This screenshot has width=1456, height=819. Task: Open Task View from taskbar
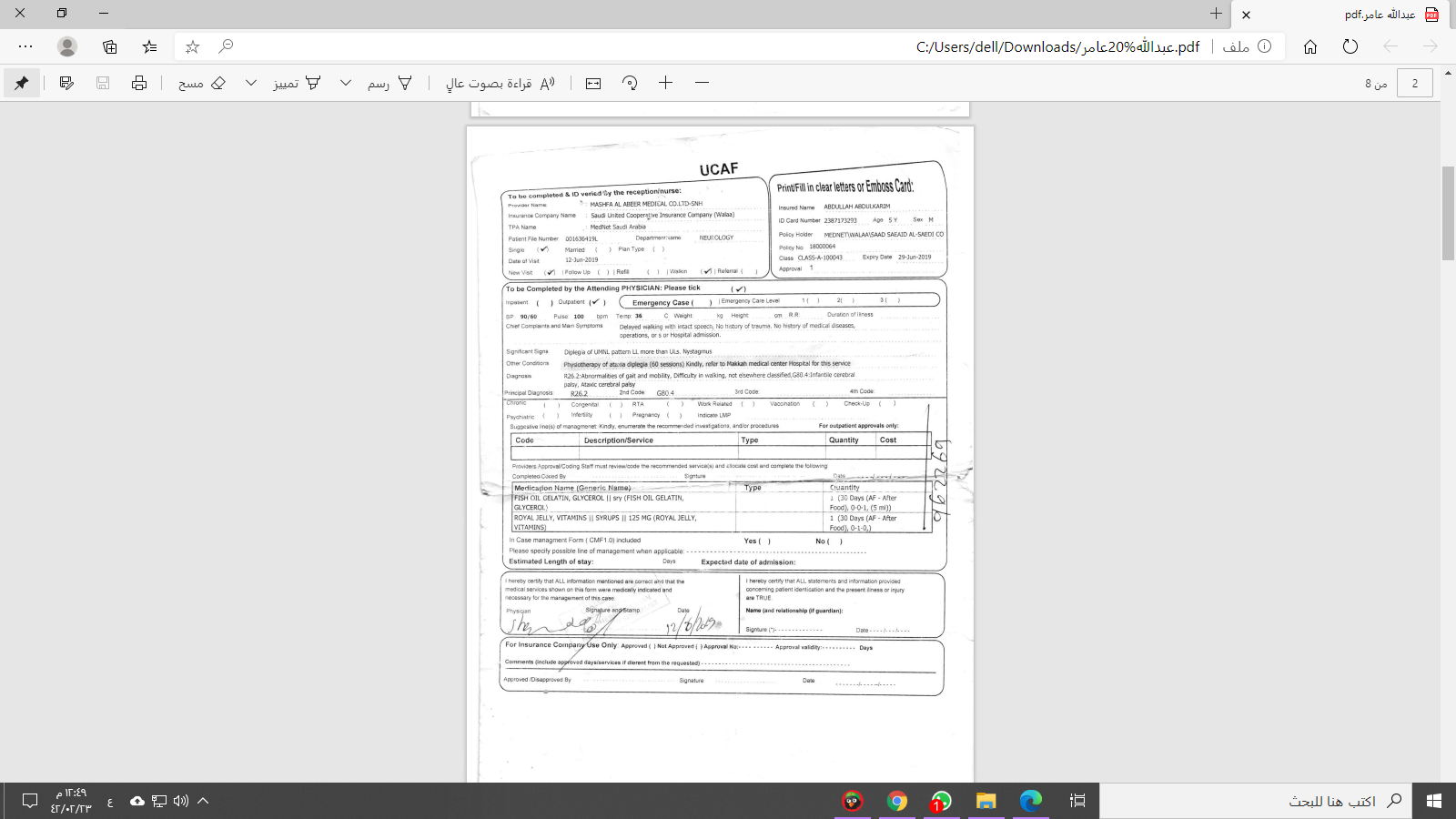click(x=1077, y=801)
